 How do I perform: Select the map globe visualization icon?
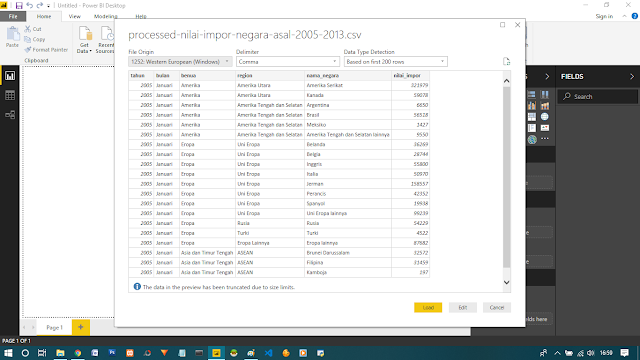(544, 117)
